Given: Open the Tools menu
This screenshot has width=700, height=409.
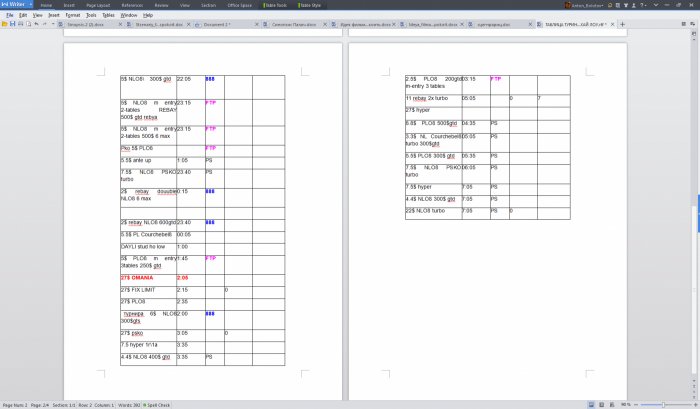Looking at the screenshot, I should [91, 15].
